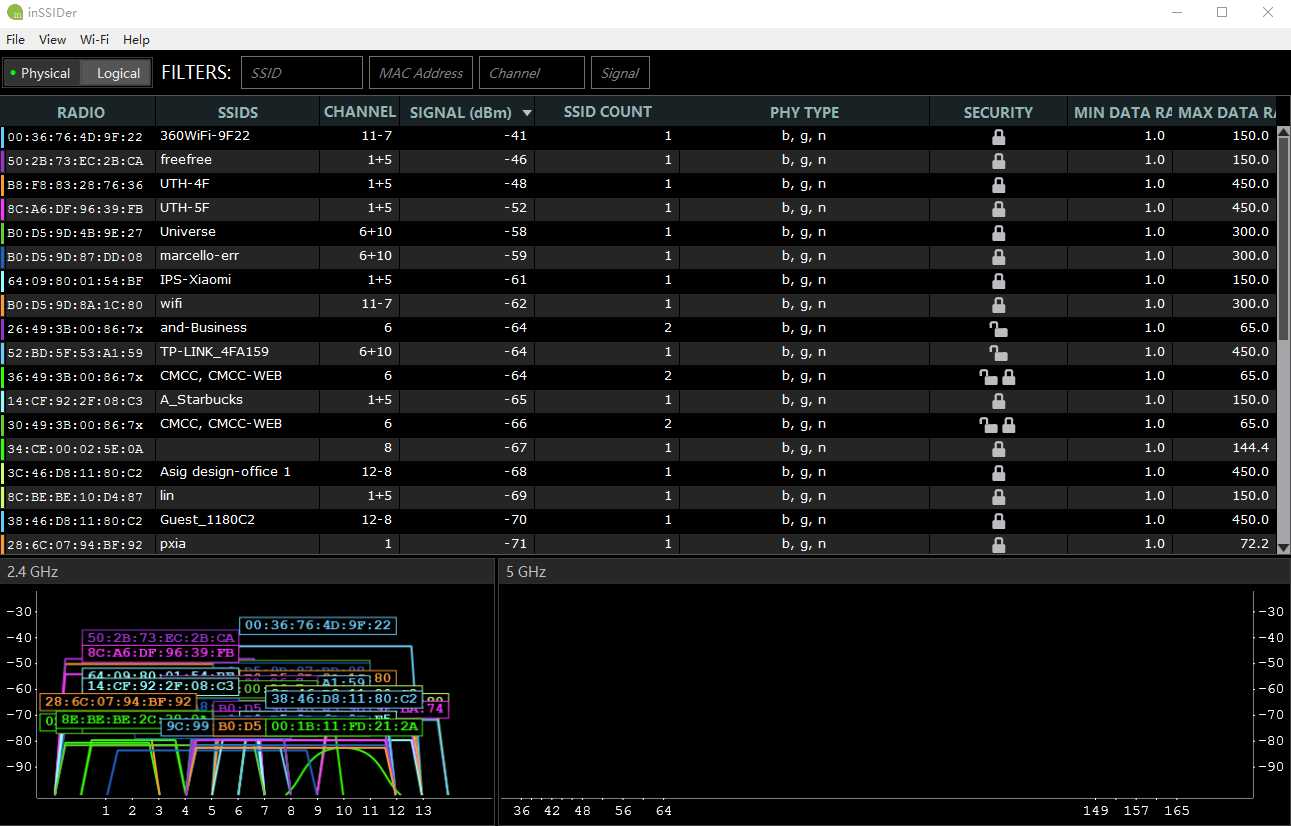
Task: Click the lock icon in Universe row
Action: point(998,232)
